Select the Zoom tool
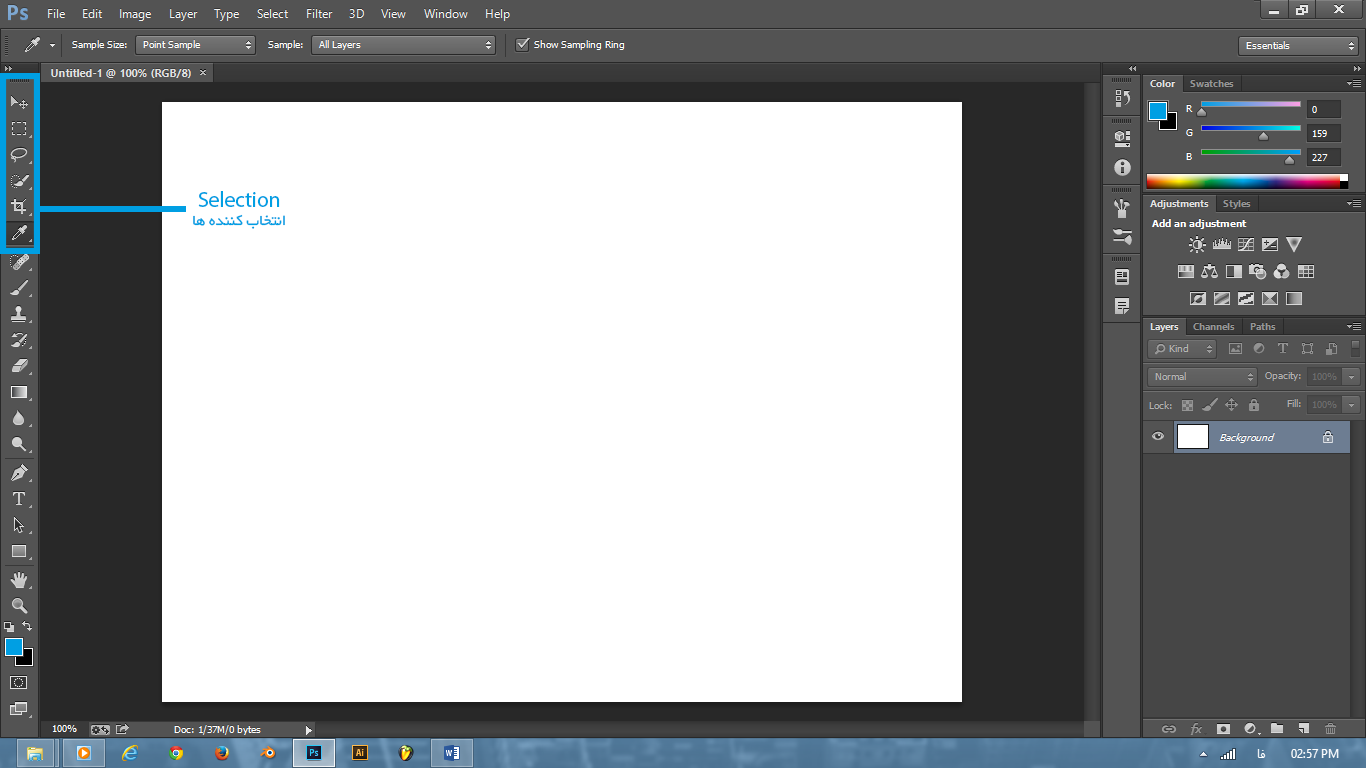The height and width of the screenshot is (768, 1366). pyautogui.click(x=19, y=605)
